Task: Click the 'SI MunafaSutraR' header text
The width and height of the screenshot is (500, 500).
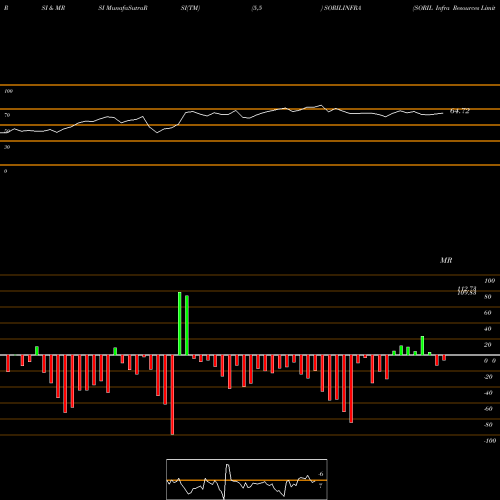Action: click(x=123, y=8)
